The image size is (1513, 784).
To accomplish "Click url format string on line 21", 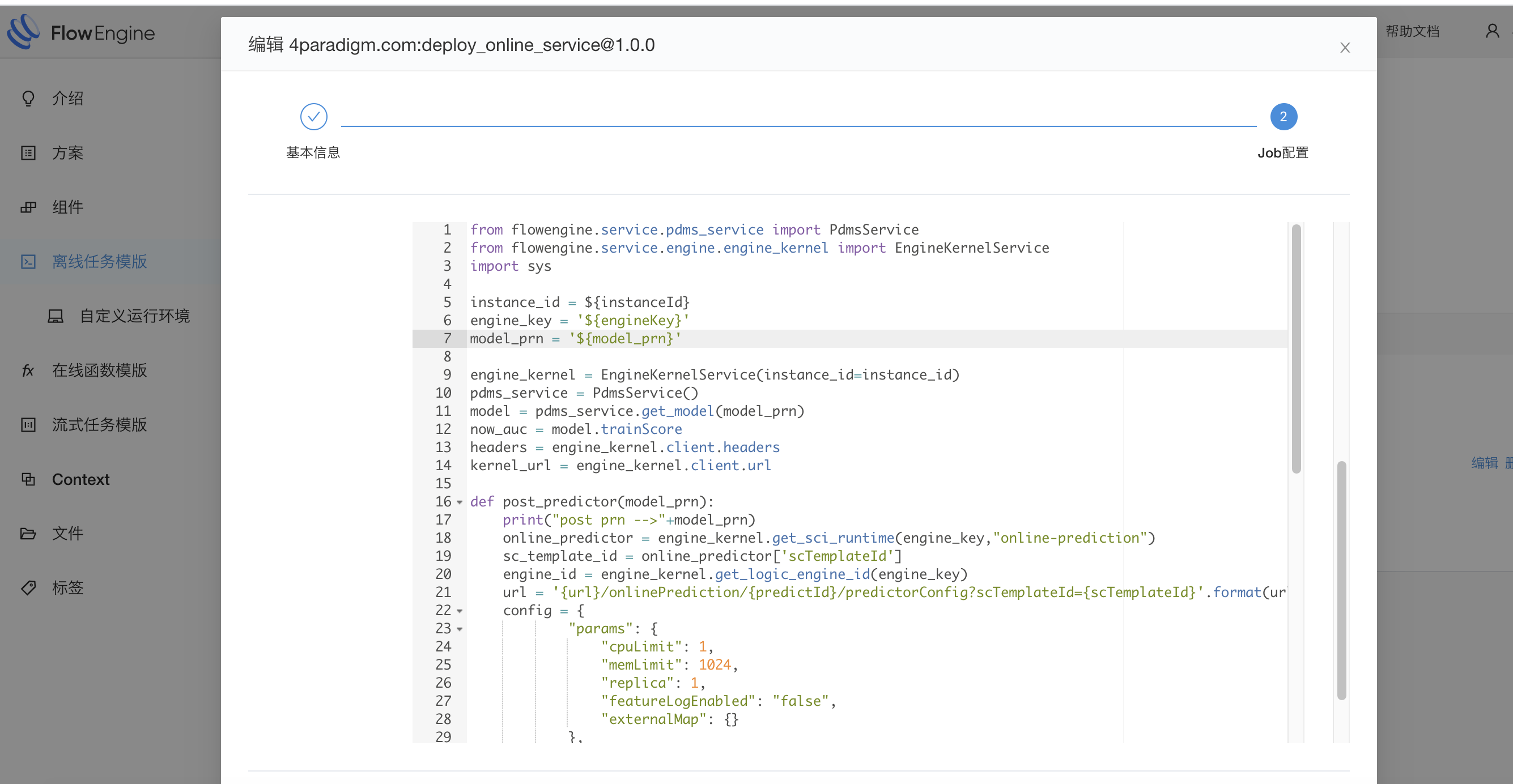I will click(x=879, y=593).
